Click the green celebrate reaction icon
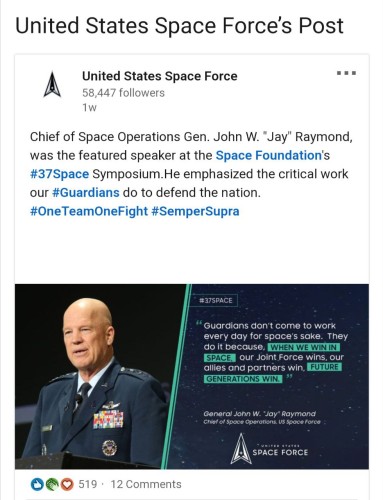Viewport: 383px width, 500px height. [x=52, y=484]
